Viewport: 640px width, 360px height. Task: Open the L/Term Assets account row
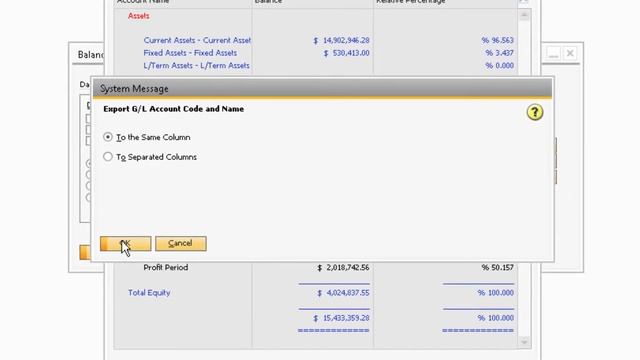(x=196, y=66)
